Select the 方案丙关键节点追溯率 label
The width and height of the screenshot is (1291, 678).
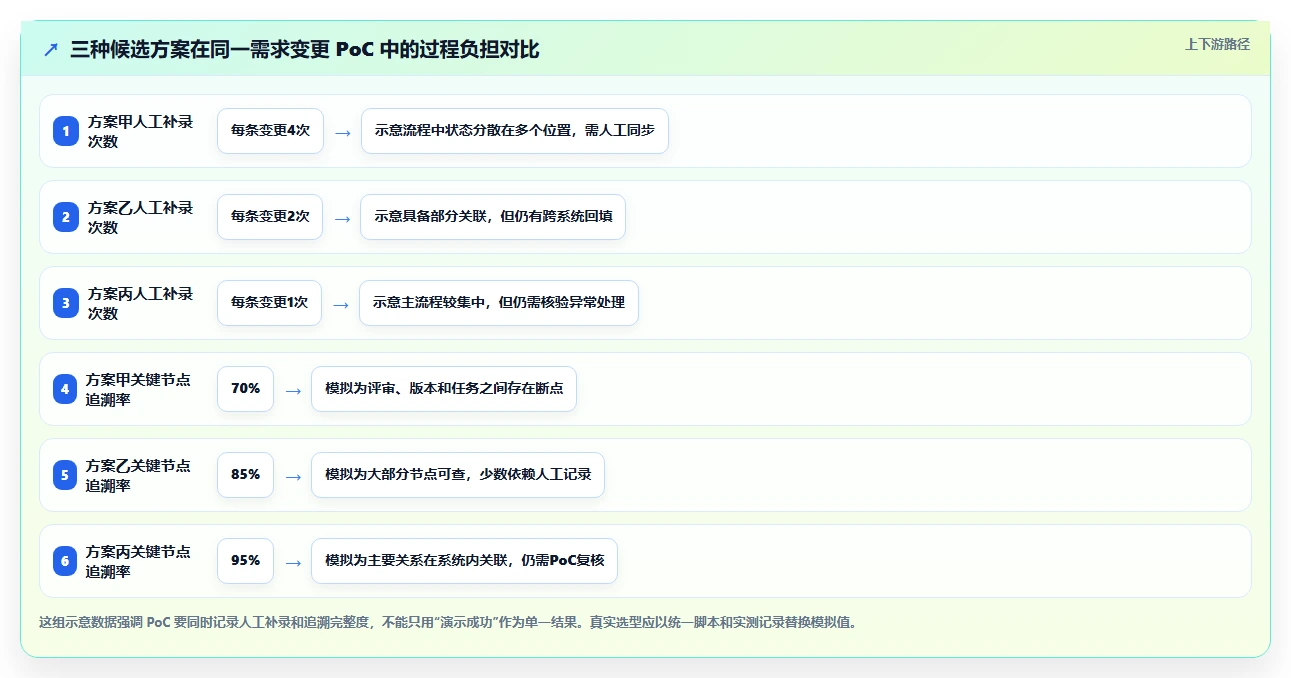coord(139,561)
